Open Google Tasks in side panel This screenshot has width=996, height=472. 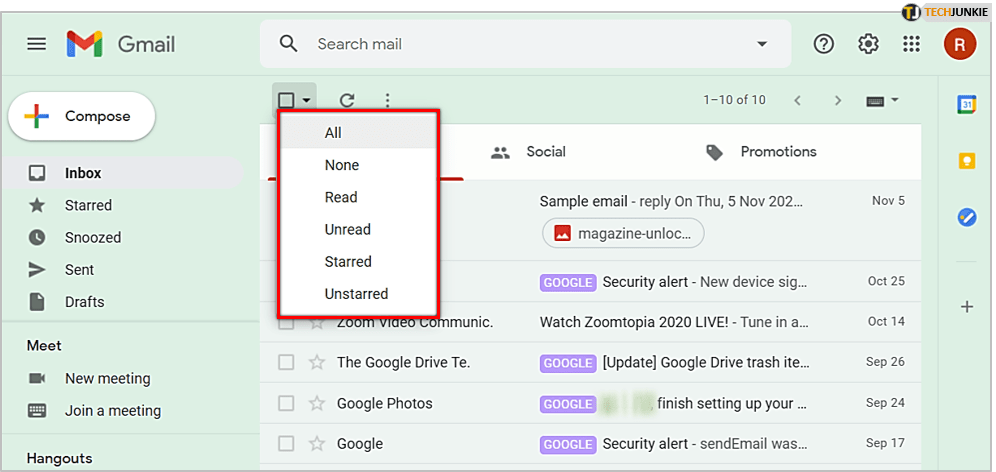point(967,217)
